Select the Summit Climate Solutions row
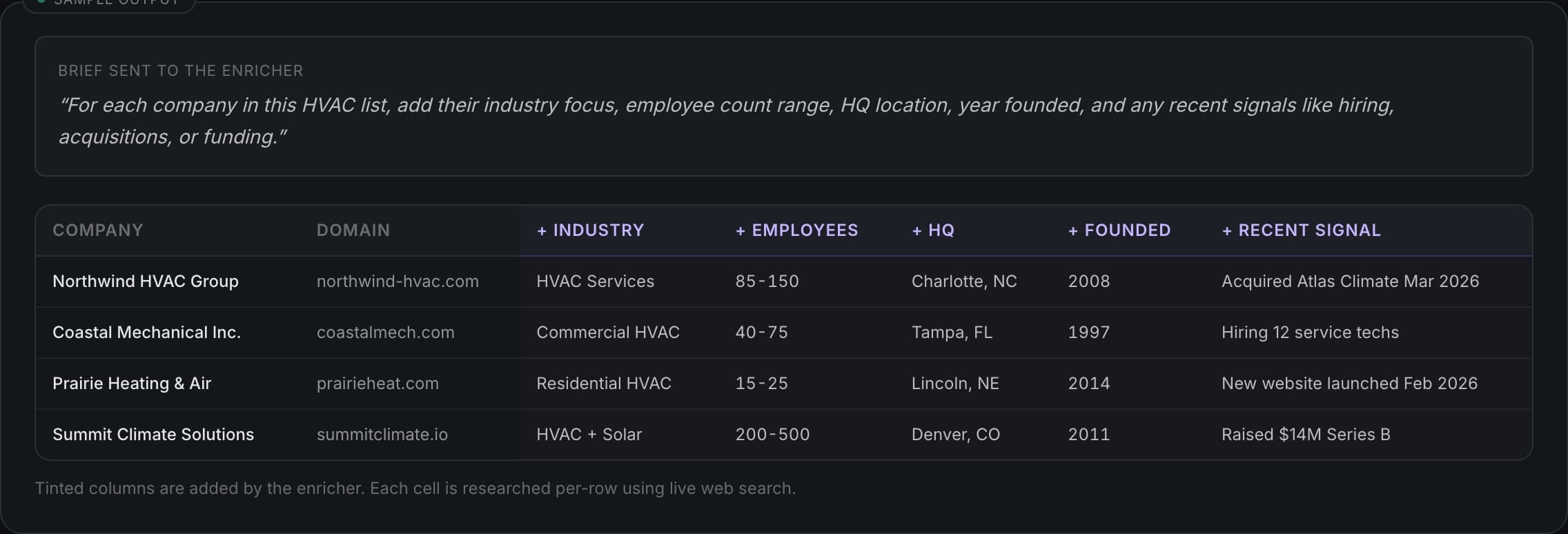The width and height of the screenshot is (1568, 534). 784,435
